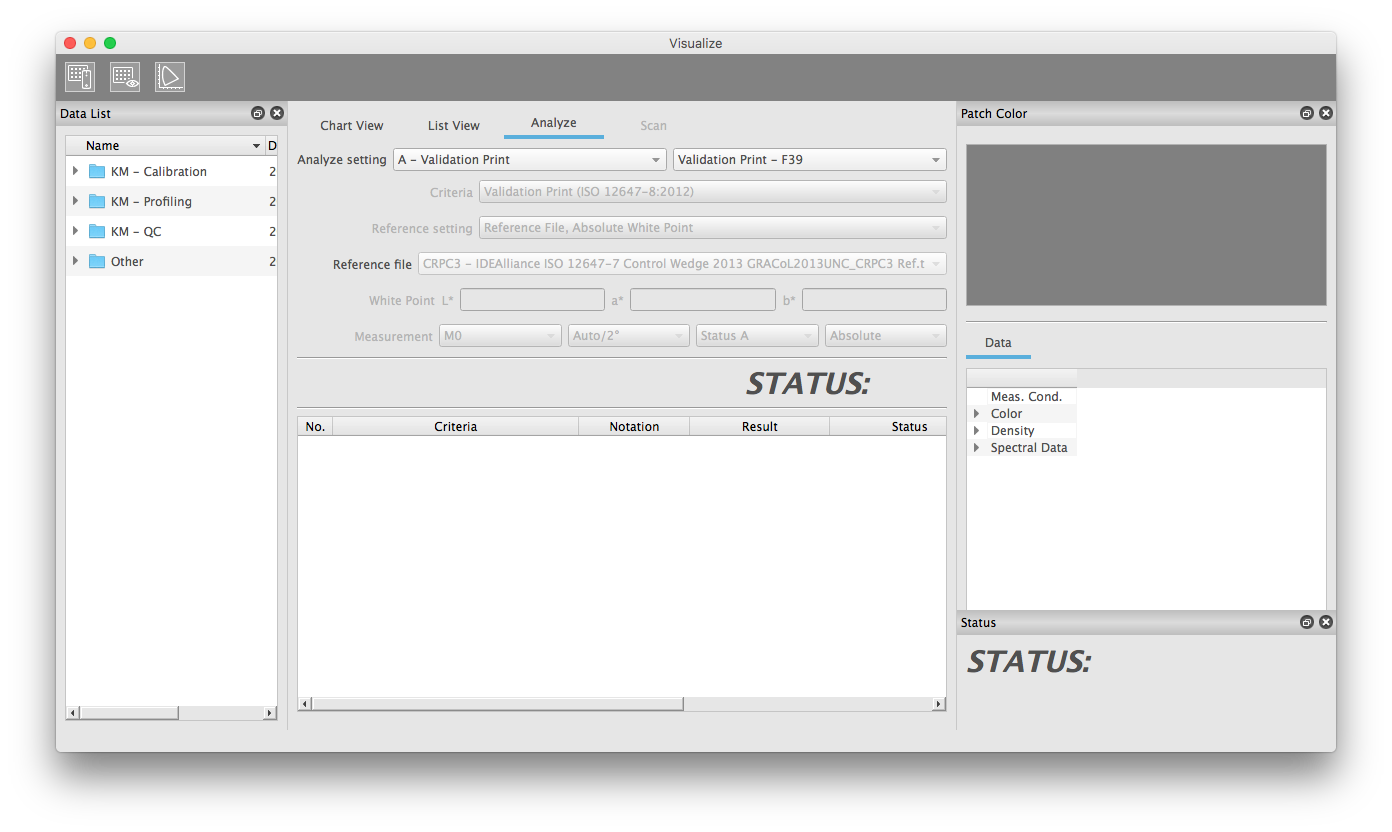Click the gray patch color preview swatch

pyautogui.click(x=1145, y=225)
